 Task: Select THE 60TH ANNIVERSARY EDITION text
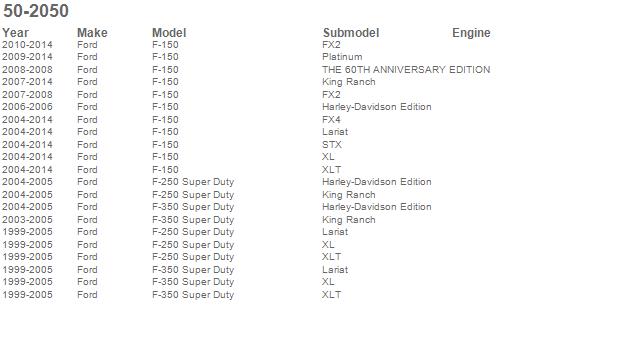406,69
